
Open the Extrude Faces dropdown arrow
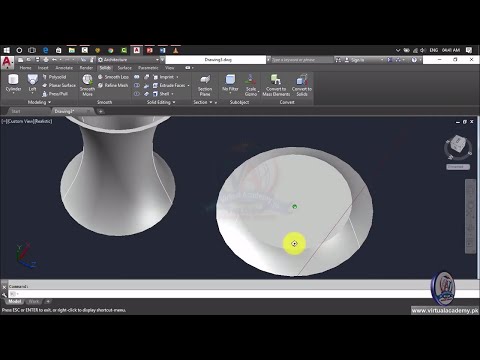tap(188, 86)
